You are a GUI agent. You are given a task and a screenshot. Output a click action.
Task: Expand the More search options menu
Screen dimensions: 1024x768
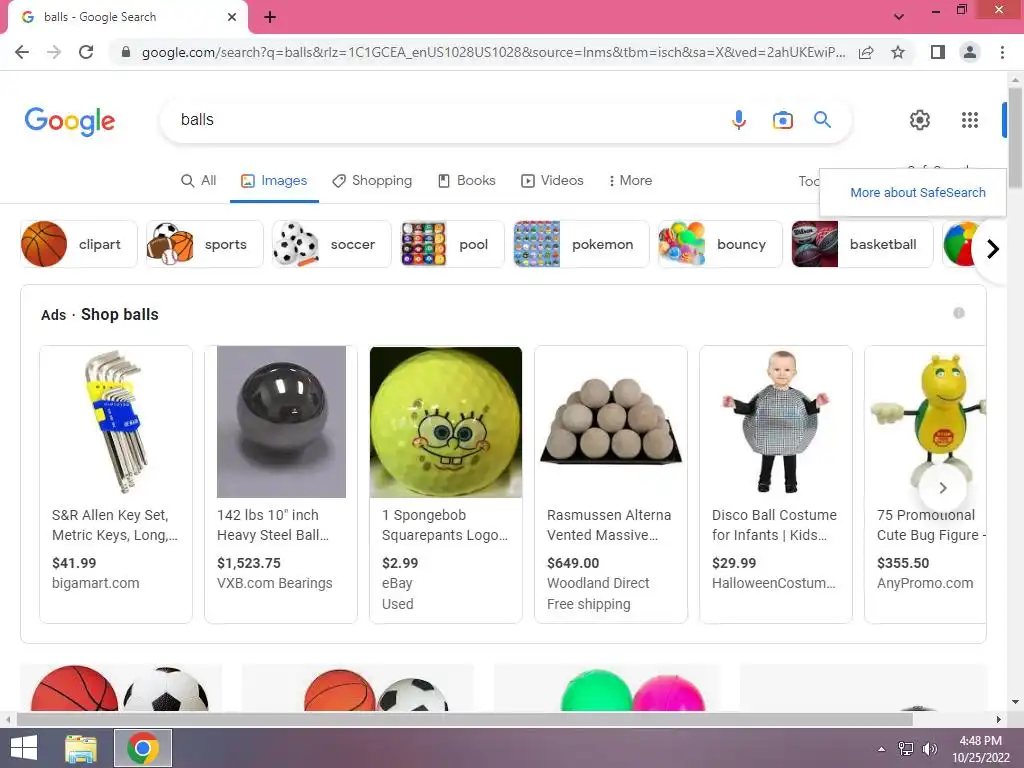point(630,181)
